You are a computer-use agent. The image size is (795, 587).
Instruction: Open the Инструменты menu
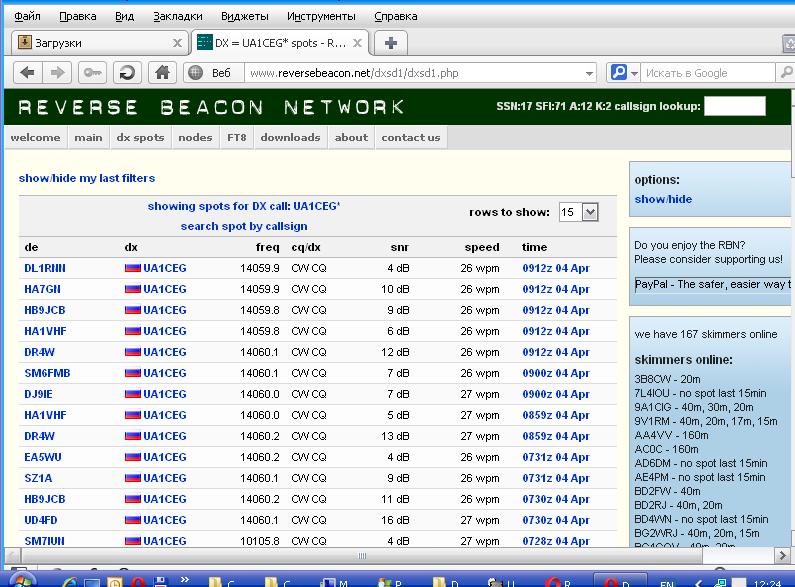pyautogui.click(x=321, y=16)
